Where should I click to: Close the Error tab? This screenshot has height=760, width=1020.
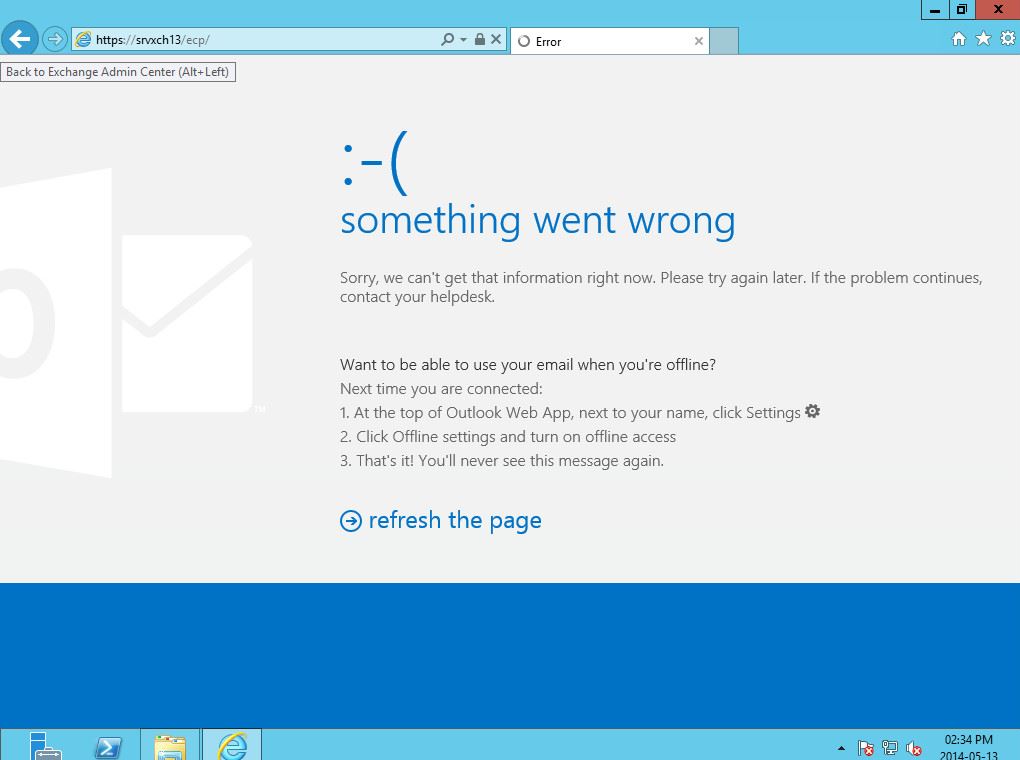pos(698,41)
